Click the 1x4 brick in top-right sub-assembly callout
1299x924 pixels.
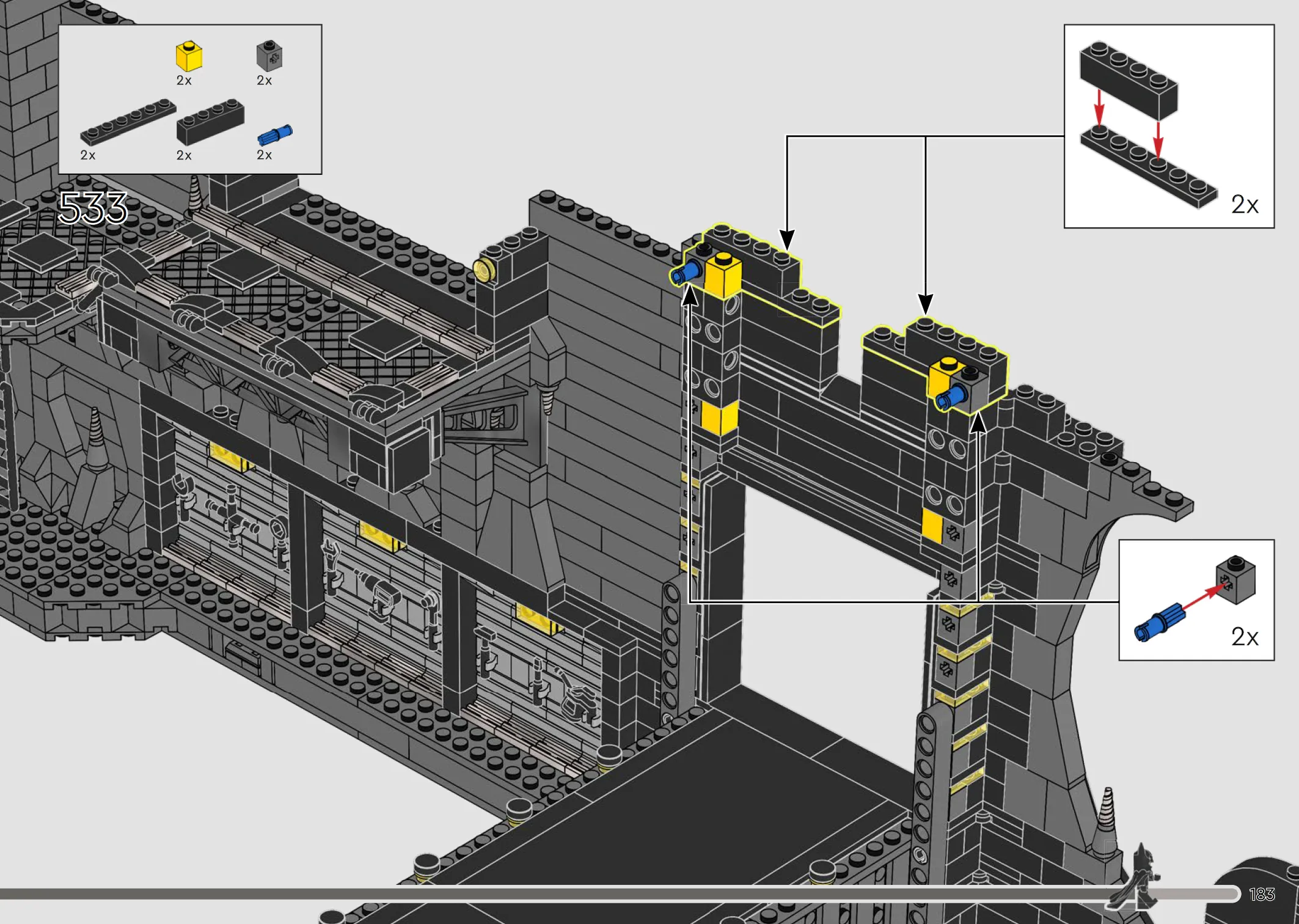tap(1128, 80)
